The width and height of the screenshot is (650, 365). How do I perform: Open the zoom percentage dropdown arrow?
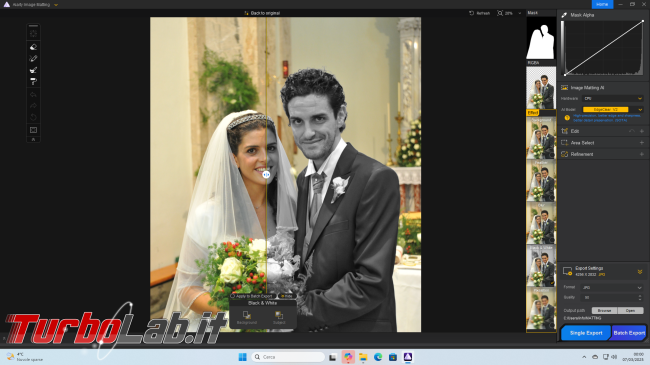coord(520,13)
